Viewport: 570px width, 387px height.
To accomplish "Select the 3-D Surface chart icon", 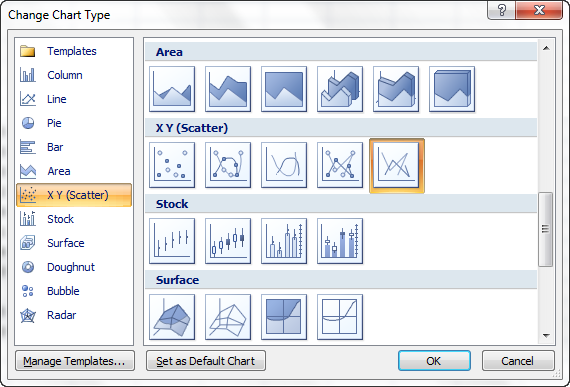I will coord(172,317).
